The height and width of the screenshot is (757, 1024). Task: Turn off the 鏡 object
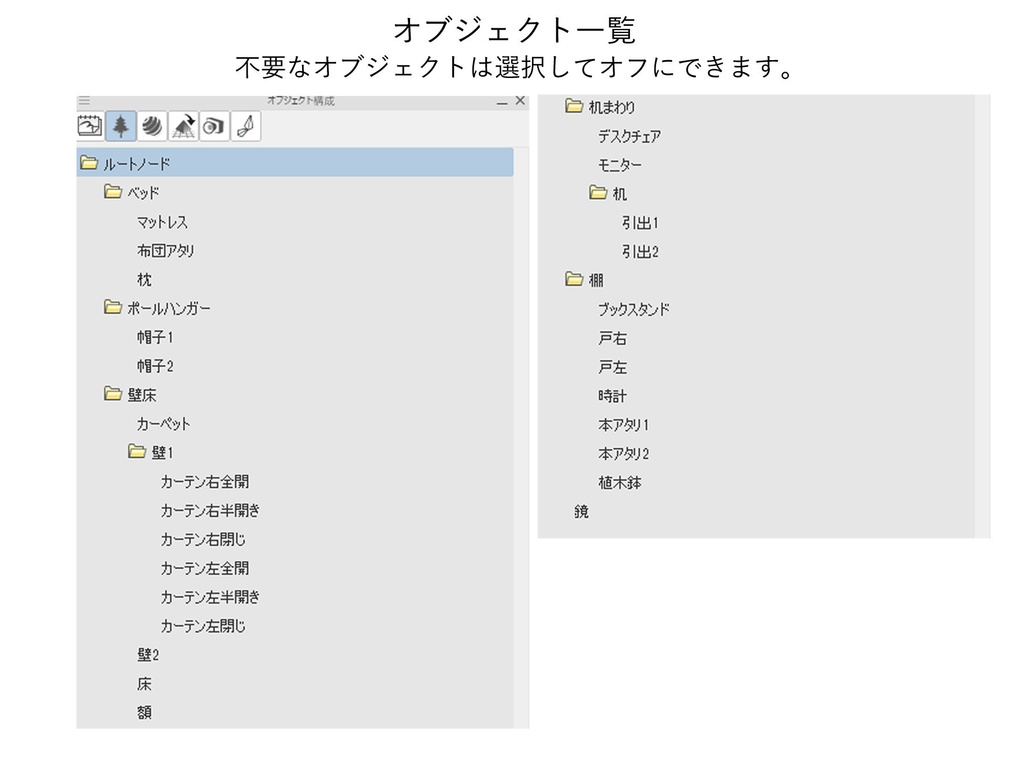580,511
